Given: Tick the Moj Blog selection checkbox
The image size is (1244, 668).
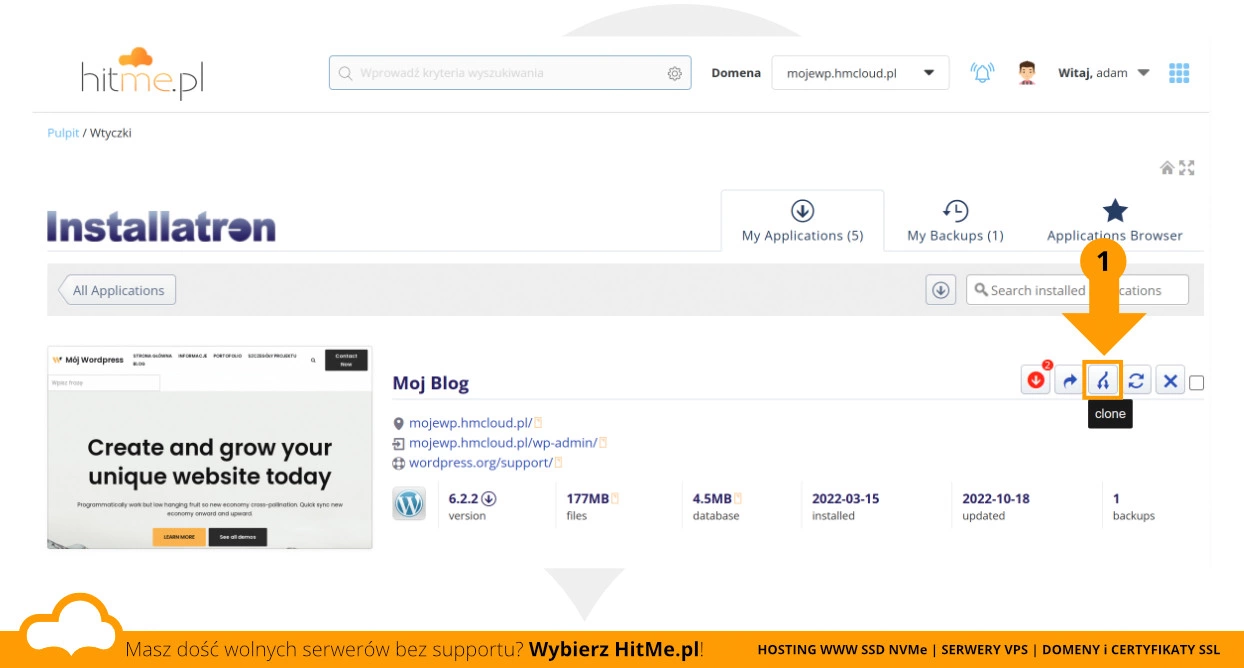Looking at the screenshot, I should coord(1197,383).
